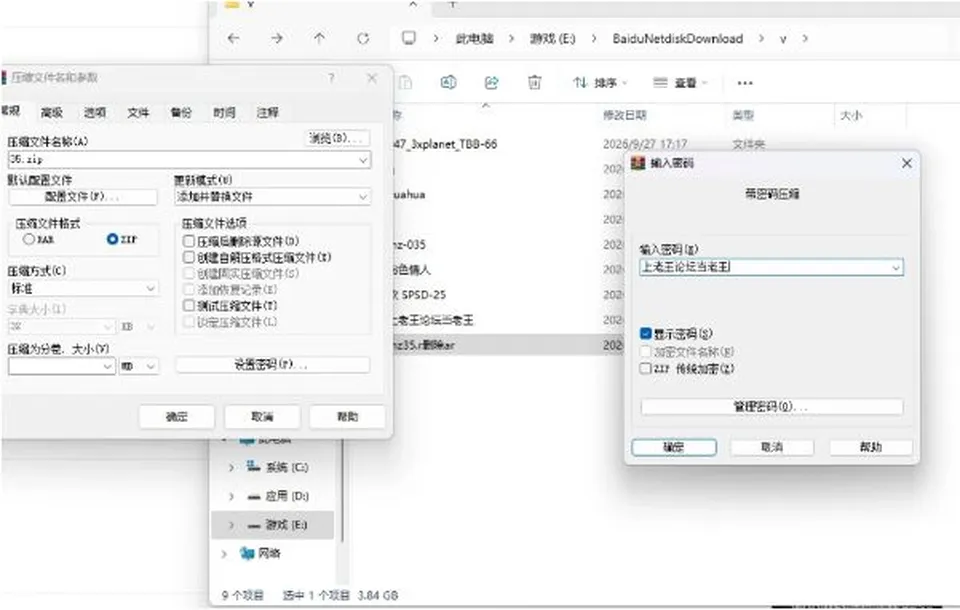Open the 压缩方式 dropdown showing 标准
Image resolution: width=960 pixels, height=610 pixels.
click(83, 288)
